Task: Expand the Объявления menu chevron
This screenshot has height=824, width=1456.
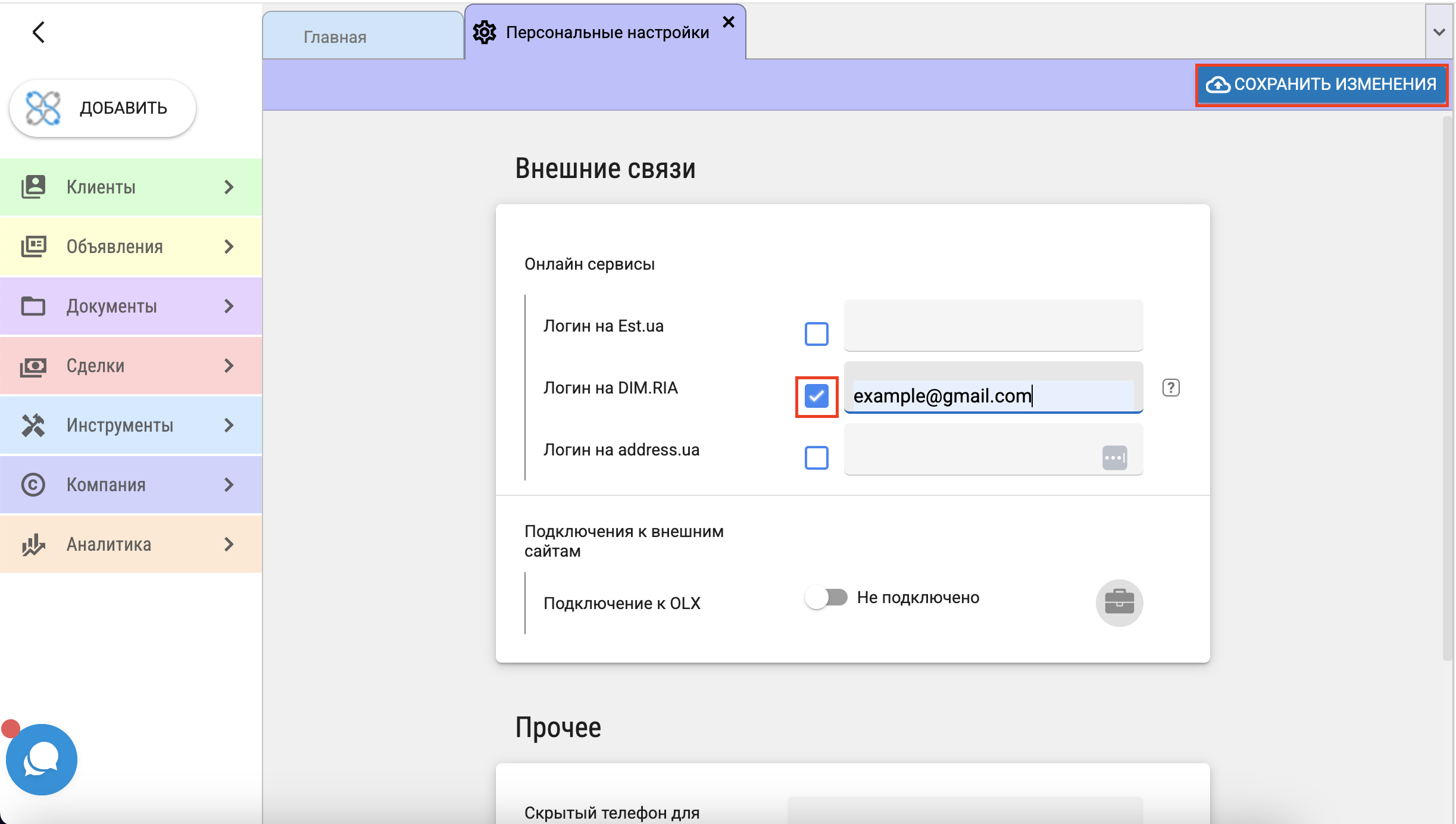Action: coord(229,246)
